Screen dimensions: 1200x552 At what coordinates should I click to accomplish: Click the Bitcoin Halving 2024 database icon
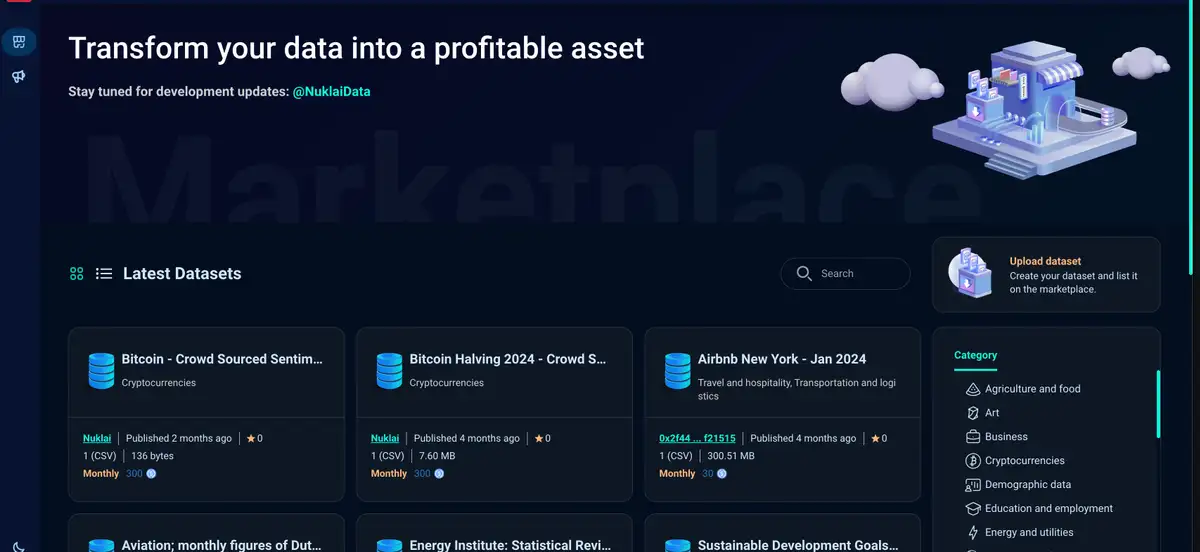(x=389, y=371)
